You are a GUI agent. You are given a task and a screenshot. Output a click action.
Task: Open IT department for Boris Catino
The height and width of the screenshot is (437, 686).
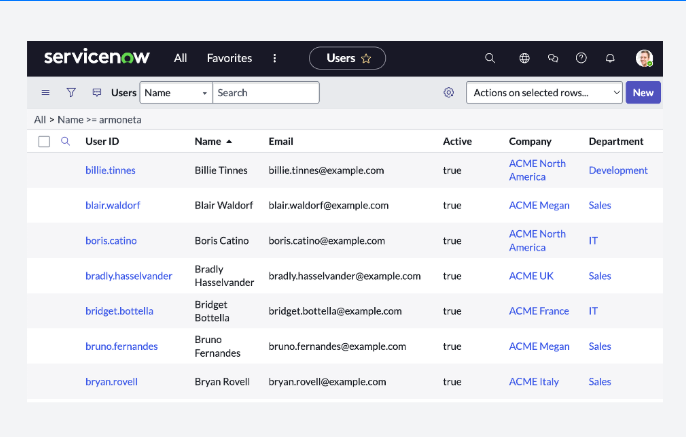tap(593, 241)
